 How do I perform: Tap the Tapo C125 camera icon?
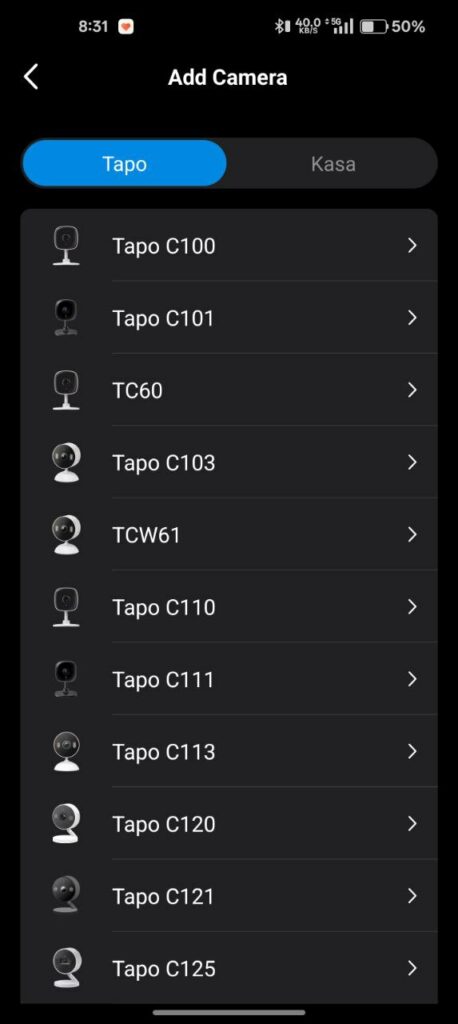[x=66, y=968]
